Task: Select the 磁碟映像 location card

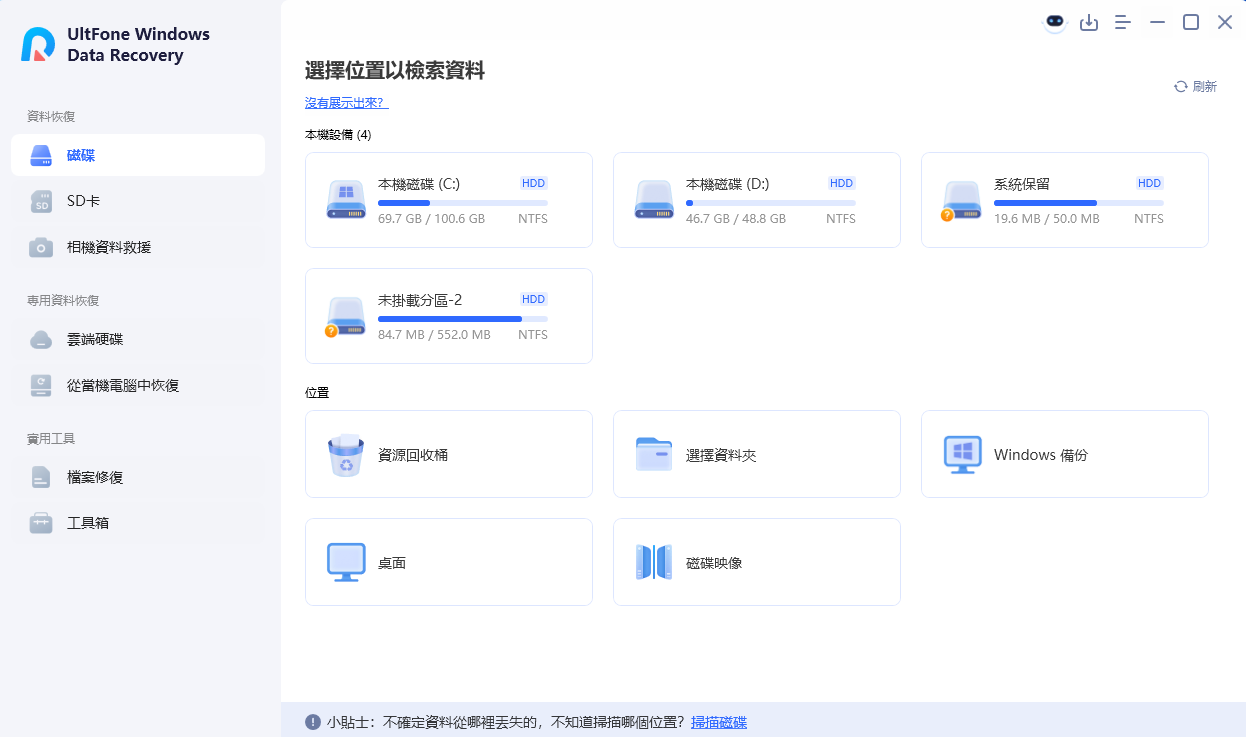Action: coord(756,562)
